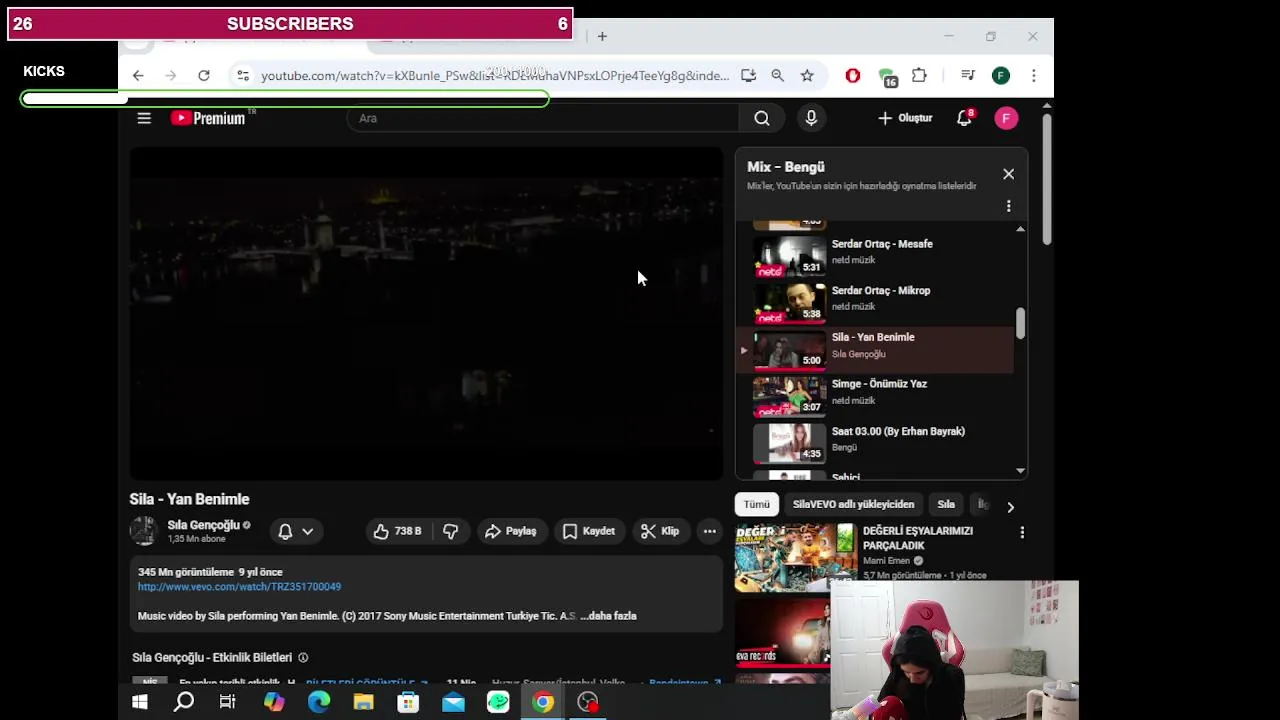The width and height of the screenshot is (1280, 720).
Task: Open the vevo.com/watch link in description
Action: [239, 587]
